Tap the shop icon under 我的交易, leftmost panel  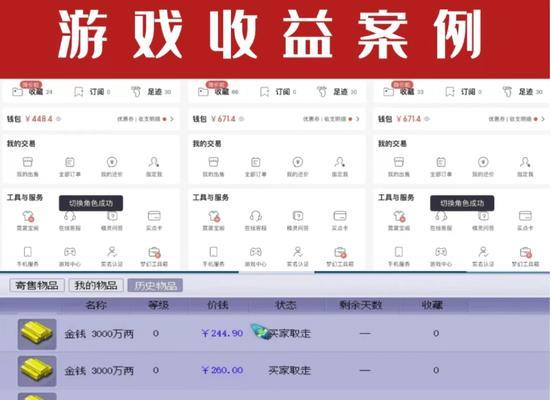(27, 162)
